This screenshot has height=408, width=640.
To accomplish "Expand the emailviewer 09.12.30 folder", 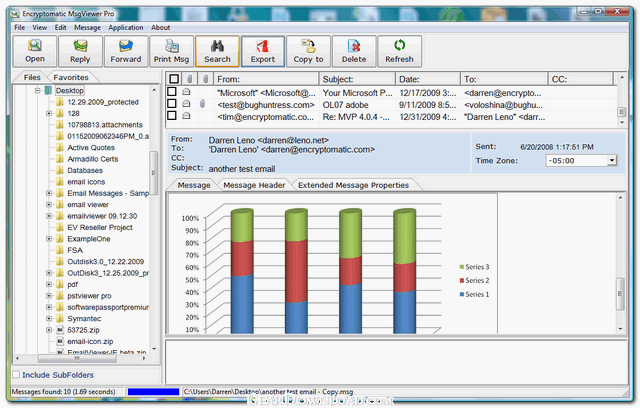I will tap(49, 216).
